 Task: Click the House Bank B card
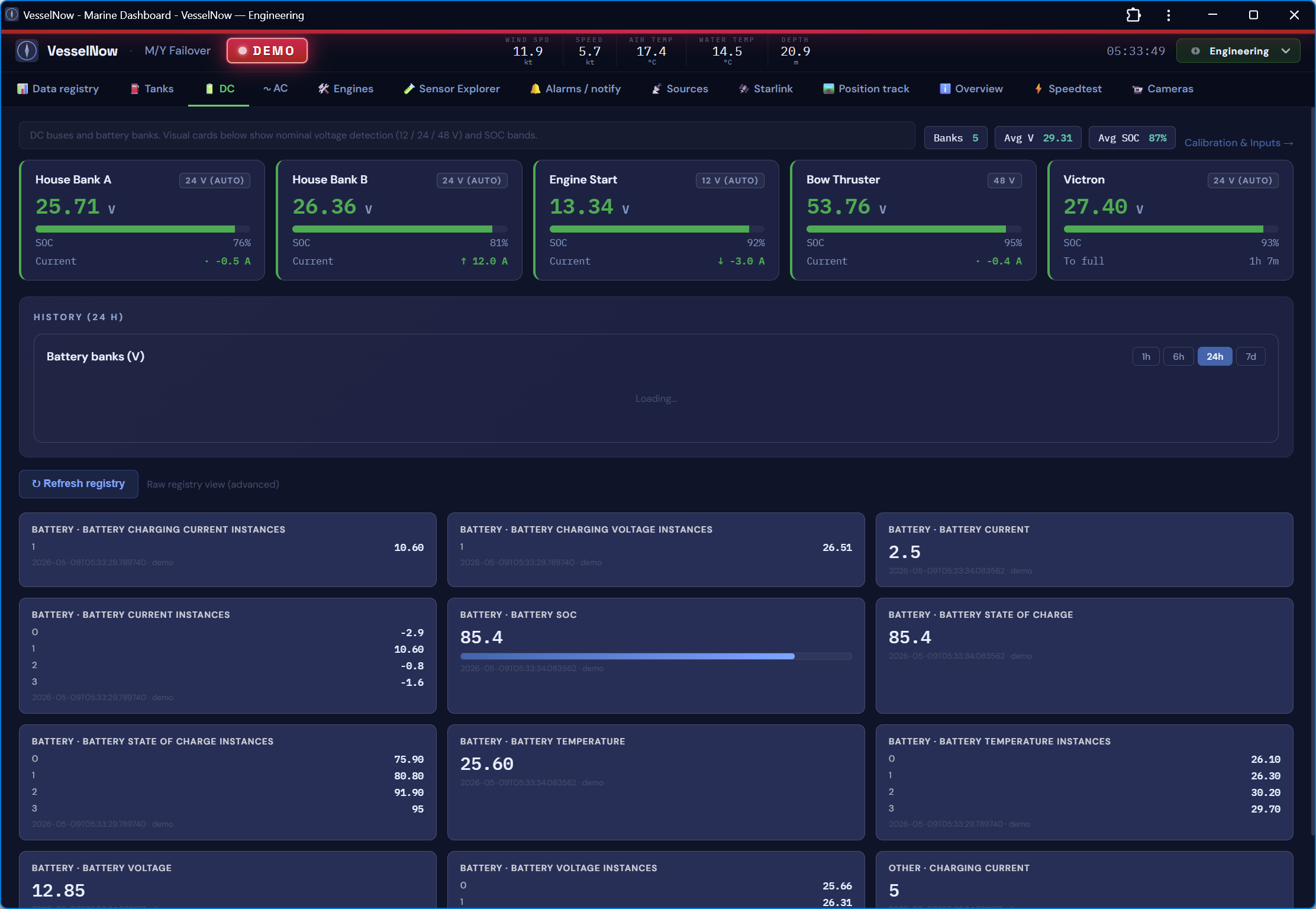tap(399, 220)
